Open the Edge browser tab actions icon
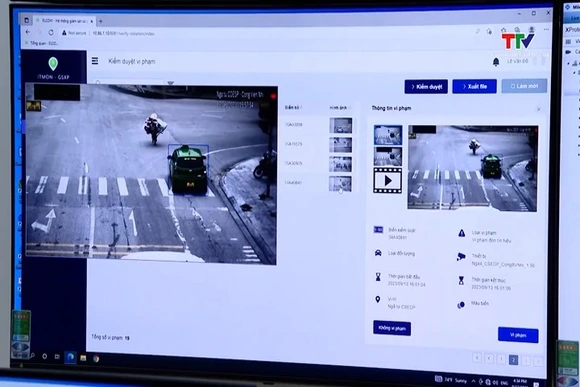Viewport: 580px width, 387px height. [27, 21]
